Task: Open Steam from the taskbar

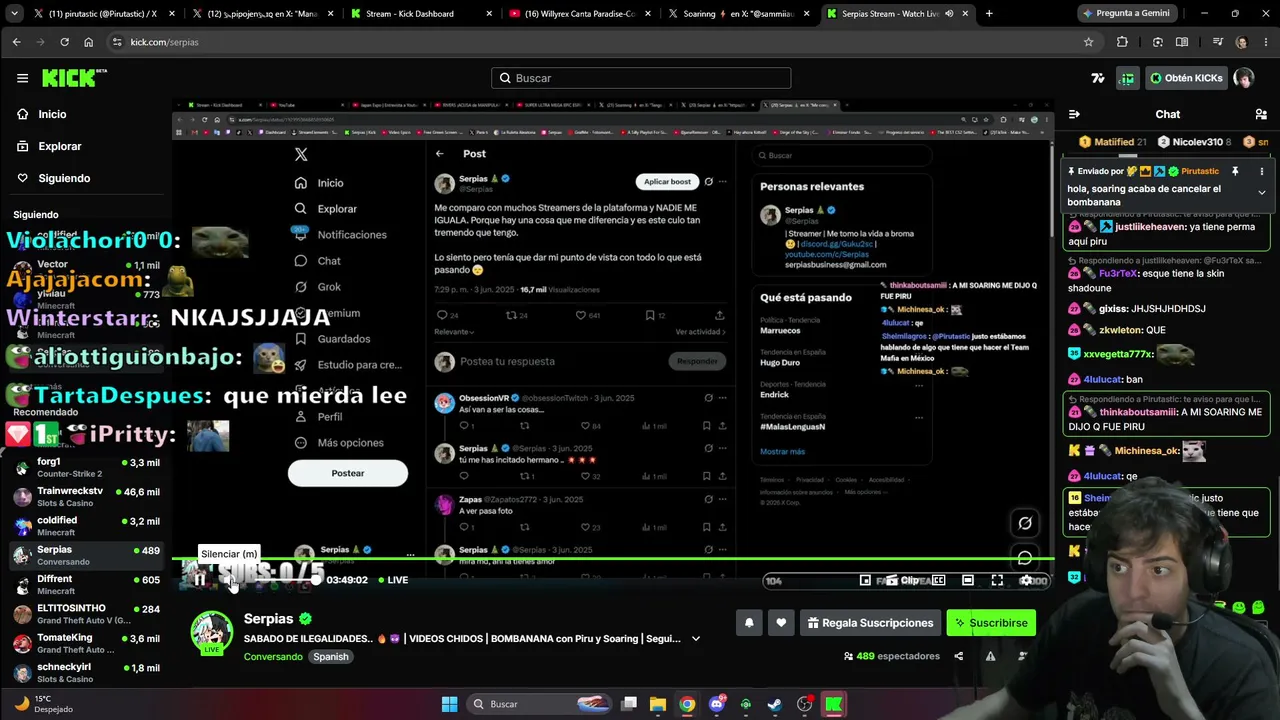Action: [775, 704]
